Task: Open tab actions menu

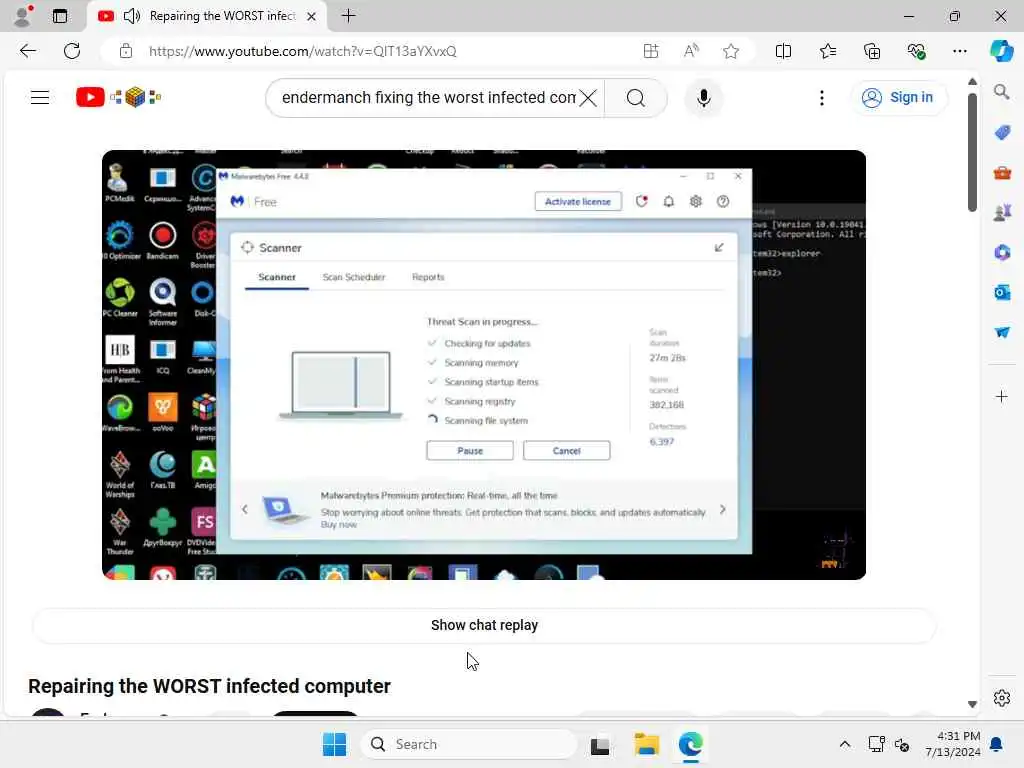Action: pos(60,16)
